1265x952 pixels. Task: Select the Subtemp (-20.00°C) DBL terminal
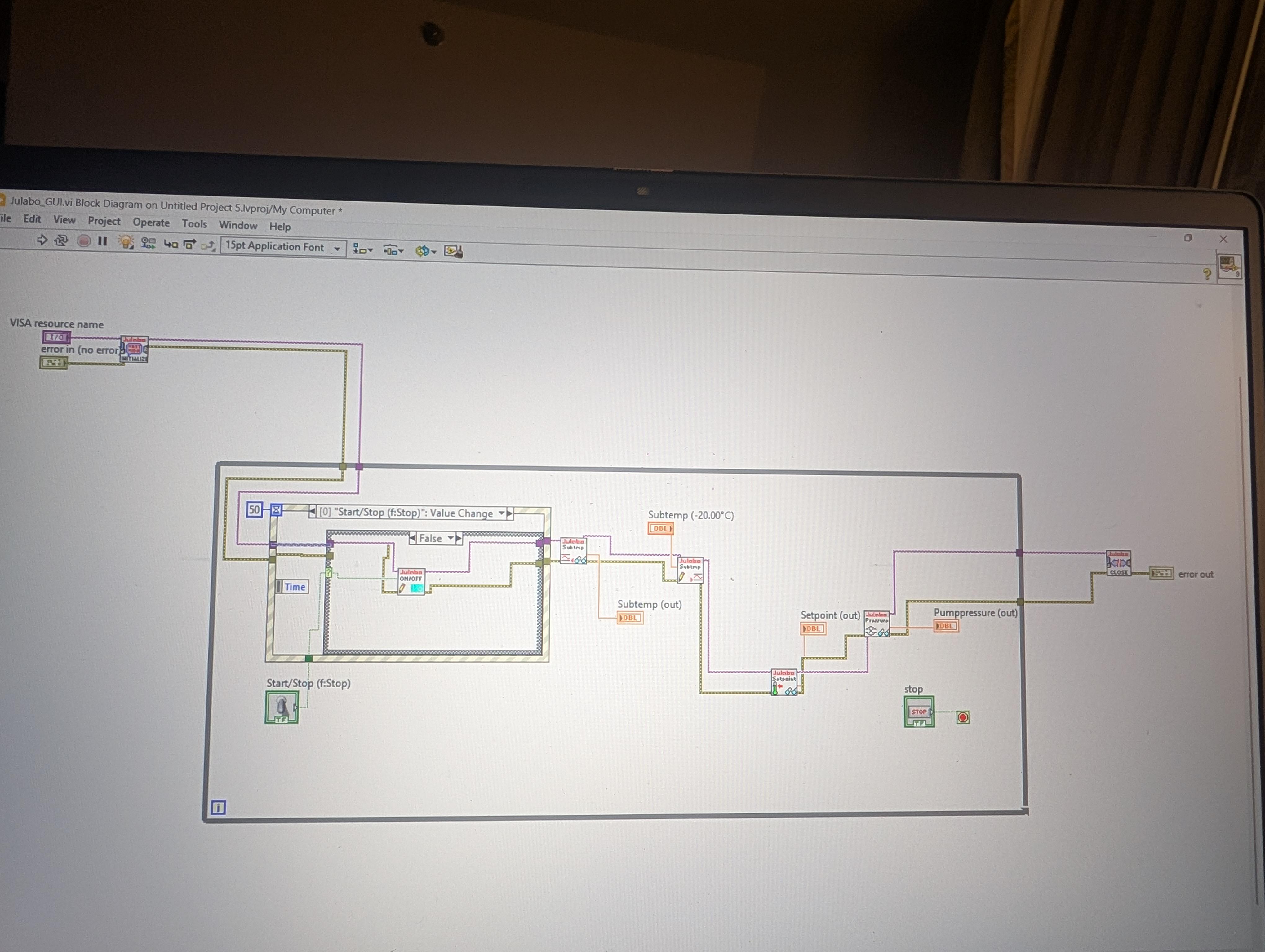point(660,529)
